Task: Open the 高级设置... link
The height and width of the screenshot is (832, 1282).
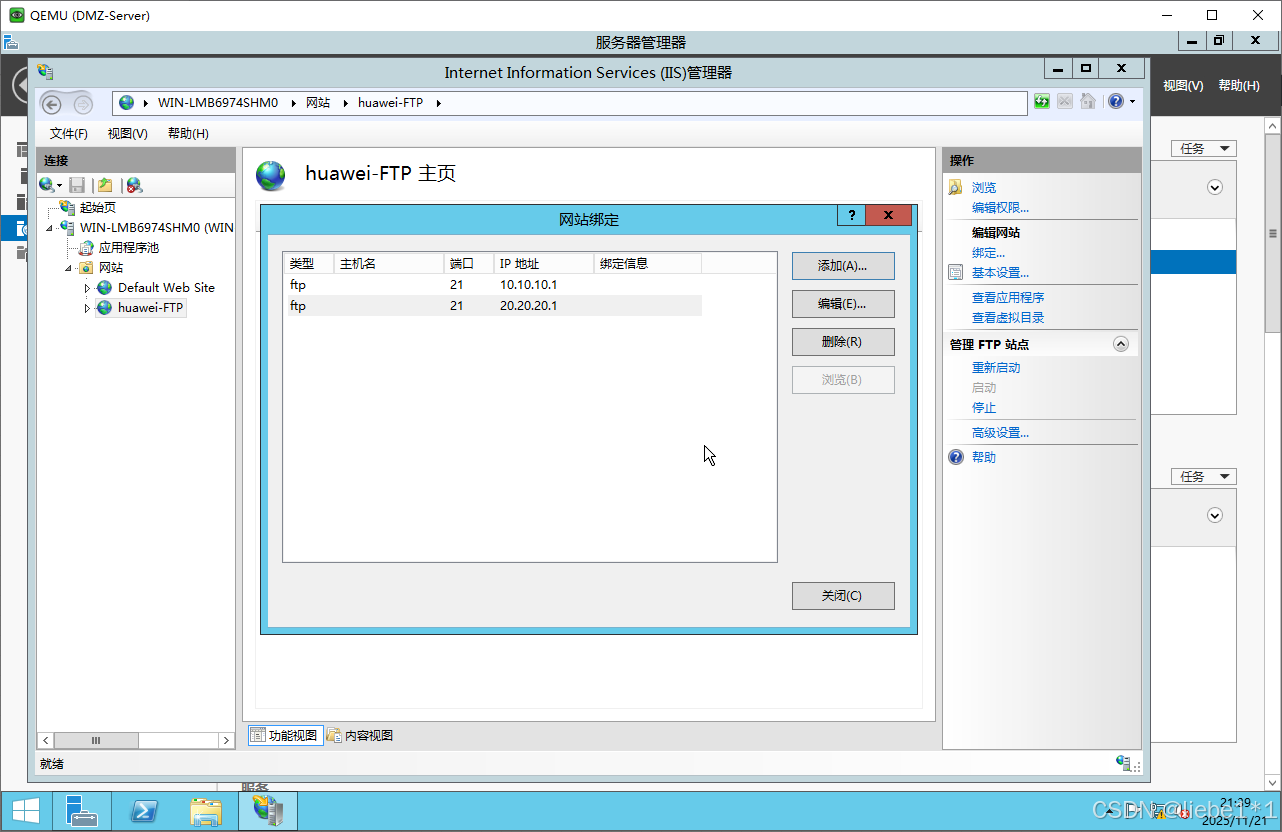Action: [1000, 433]
